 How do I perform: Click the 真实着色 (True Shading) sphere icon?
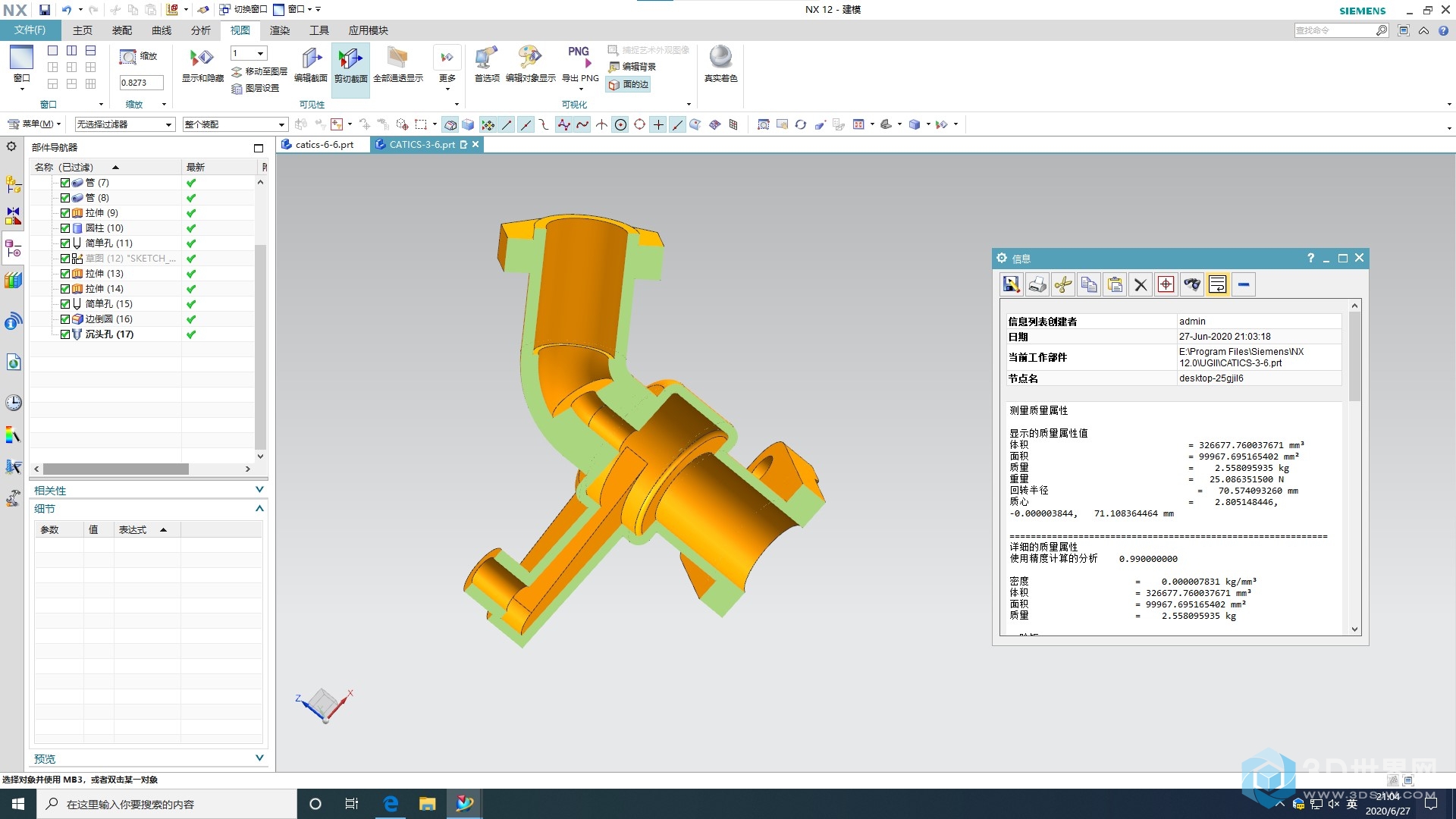(x=720, y=57)
